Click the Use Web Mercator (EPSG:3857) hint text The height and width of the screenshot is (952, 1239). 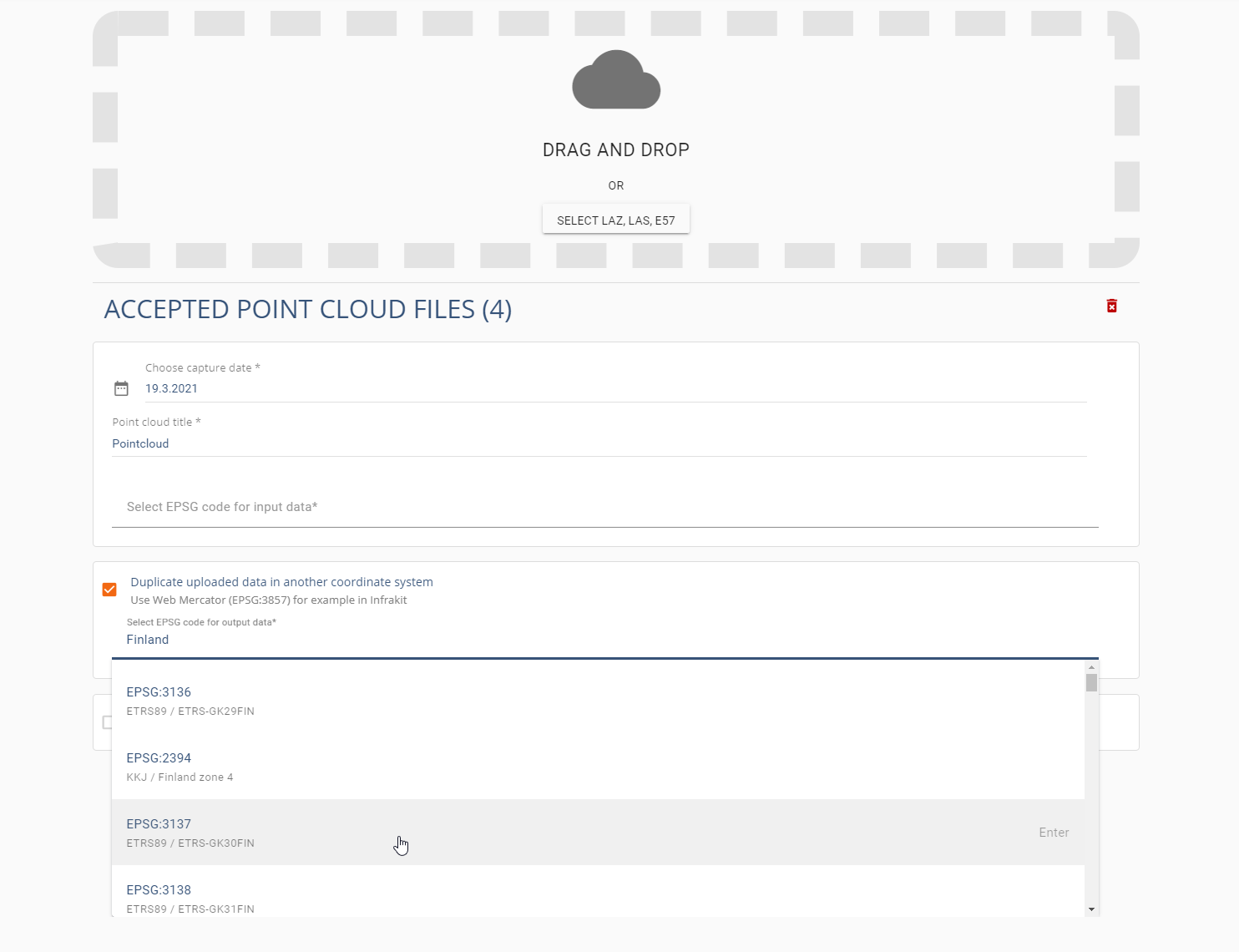pos(269,600)
